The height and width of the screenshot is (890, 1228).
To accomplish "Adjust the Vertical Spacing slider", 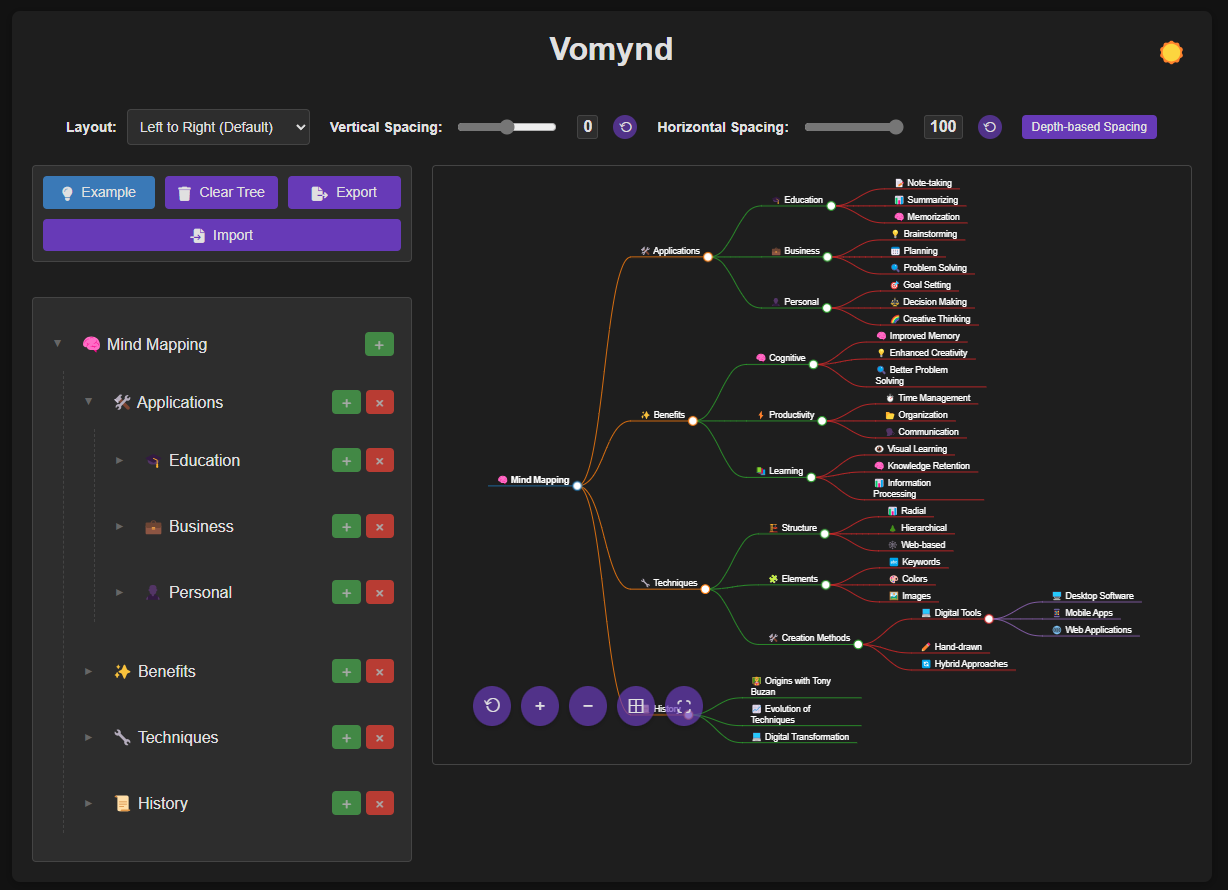I will (507, 127).
